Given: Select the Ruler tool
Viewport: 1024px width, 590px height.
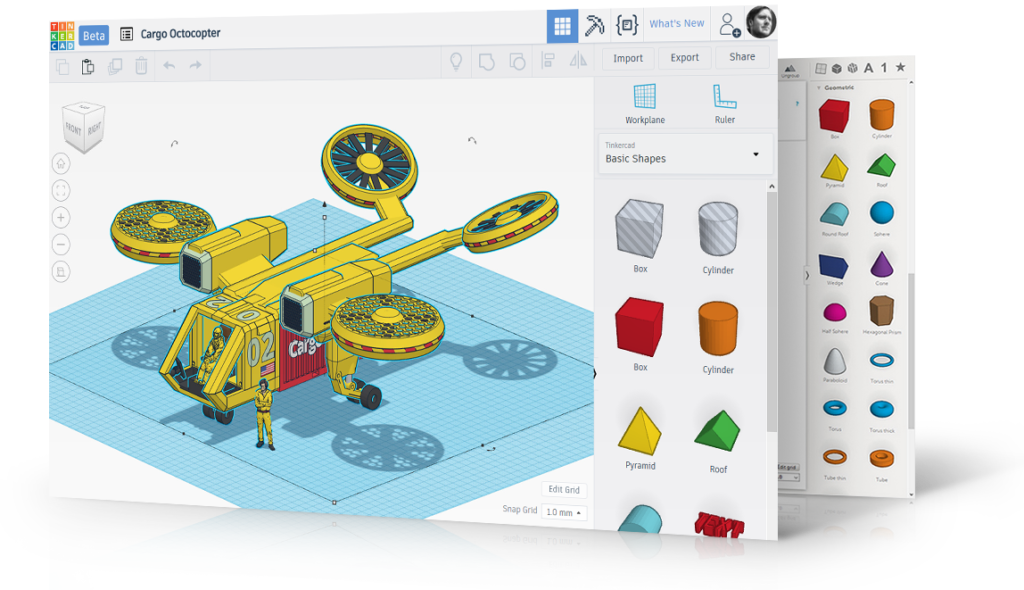Looking at the screenshot, I should tap(724, 103).
